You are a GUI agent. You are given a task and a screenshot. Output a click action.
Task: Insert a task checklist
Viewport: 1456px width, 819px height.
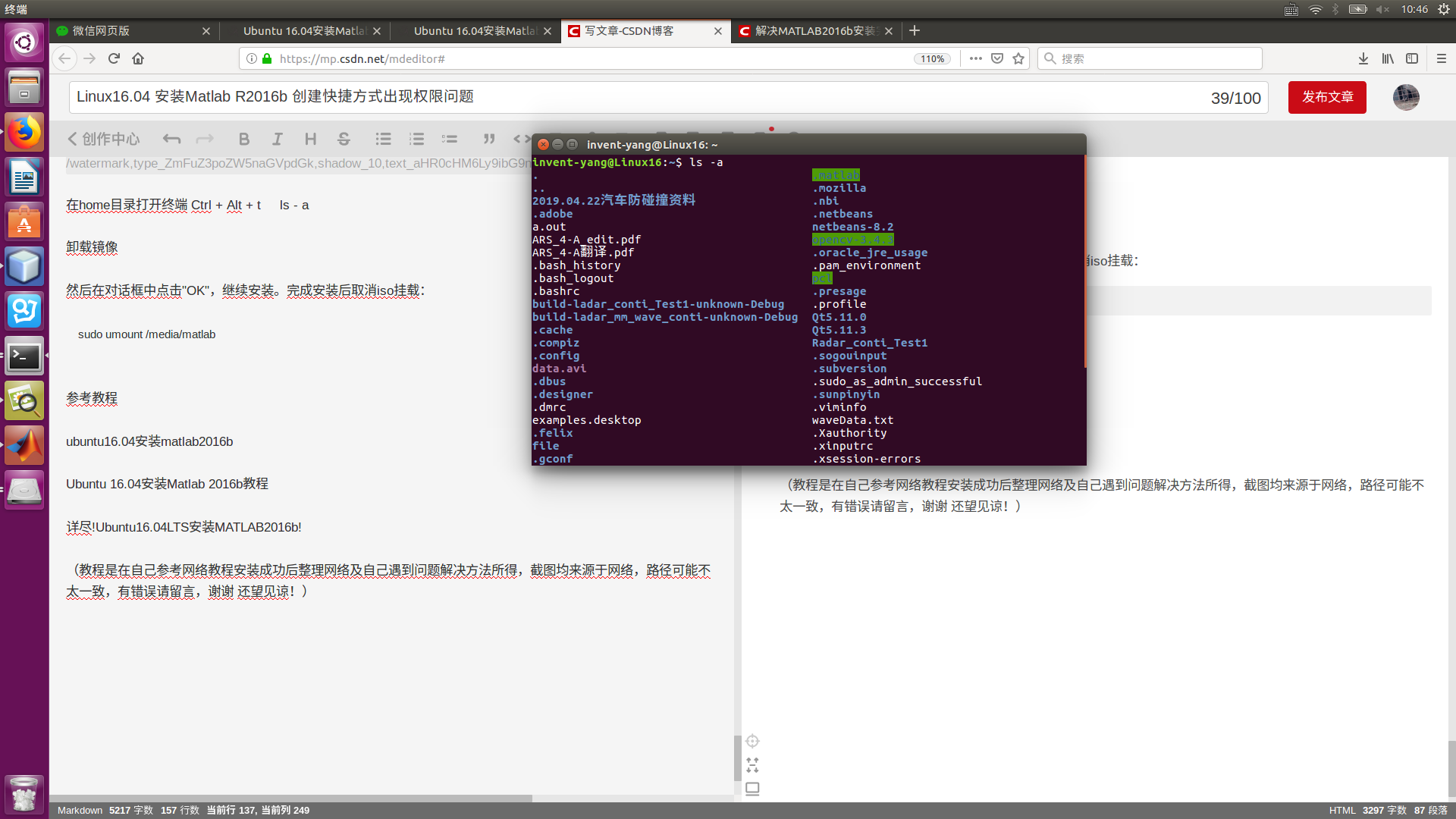point(450,139)
